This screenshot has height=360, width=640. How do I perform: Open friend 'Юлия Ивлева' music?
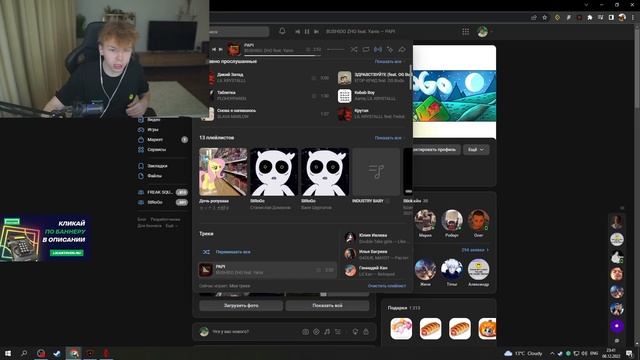pos(376,238)
